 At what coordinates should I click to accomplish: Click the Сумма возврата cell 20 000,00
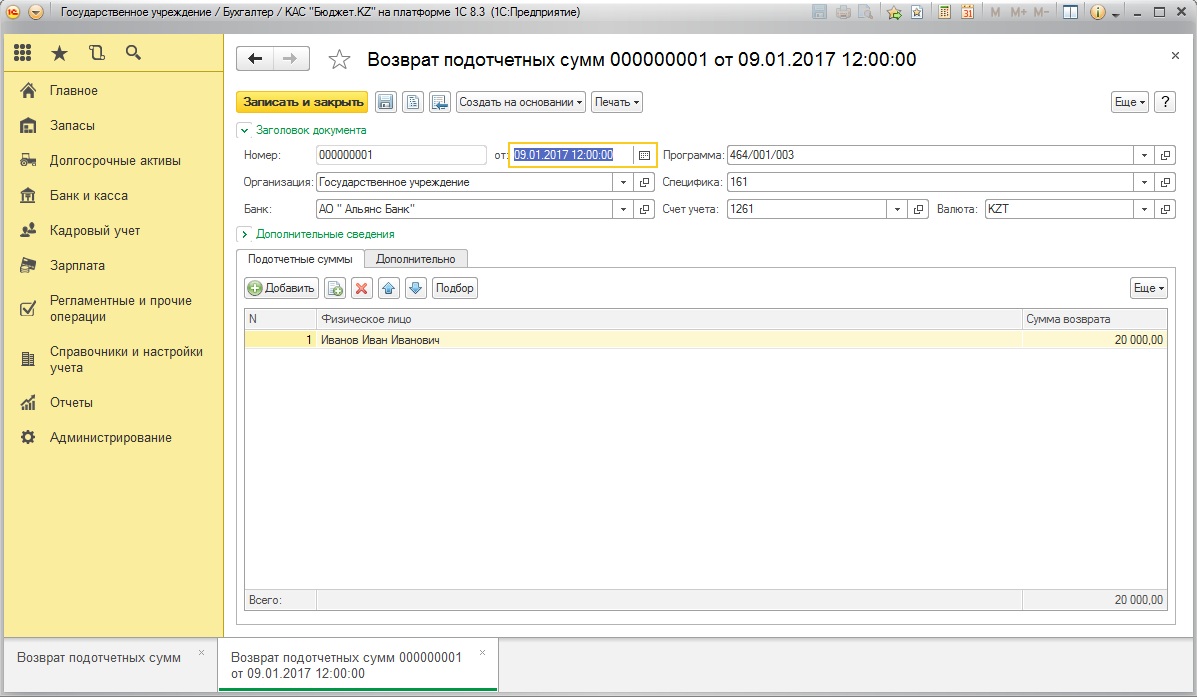[1095, 340]
